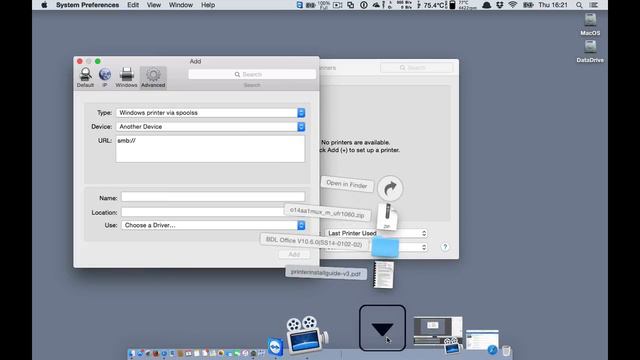
Task: Open the Window menu
Action: click(x=180, y=5)
